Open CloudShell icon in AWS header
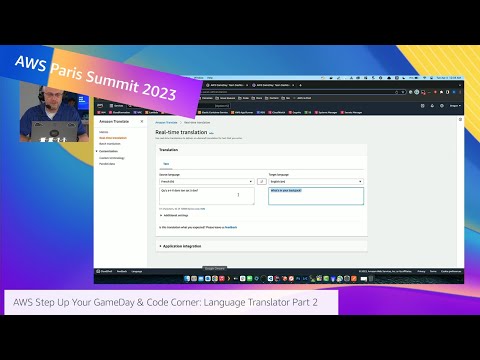The width and height of the screenshot is (480, 360). (x=423, y=106)
